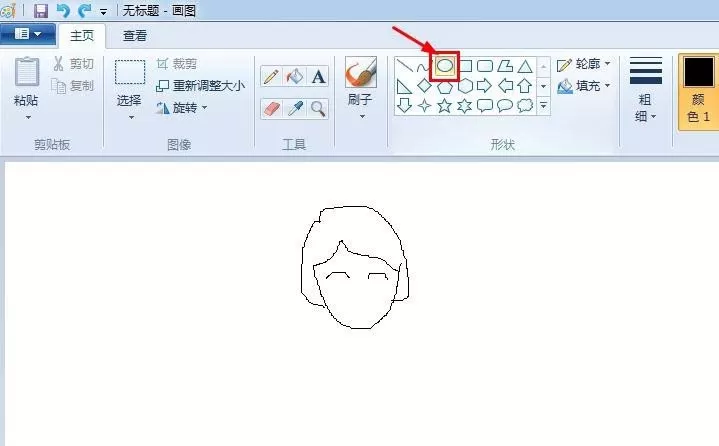719x446 pixels.
Task: Click the Save icon in title bar
Action: pos(41,10)
